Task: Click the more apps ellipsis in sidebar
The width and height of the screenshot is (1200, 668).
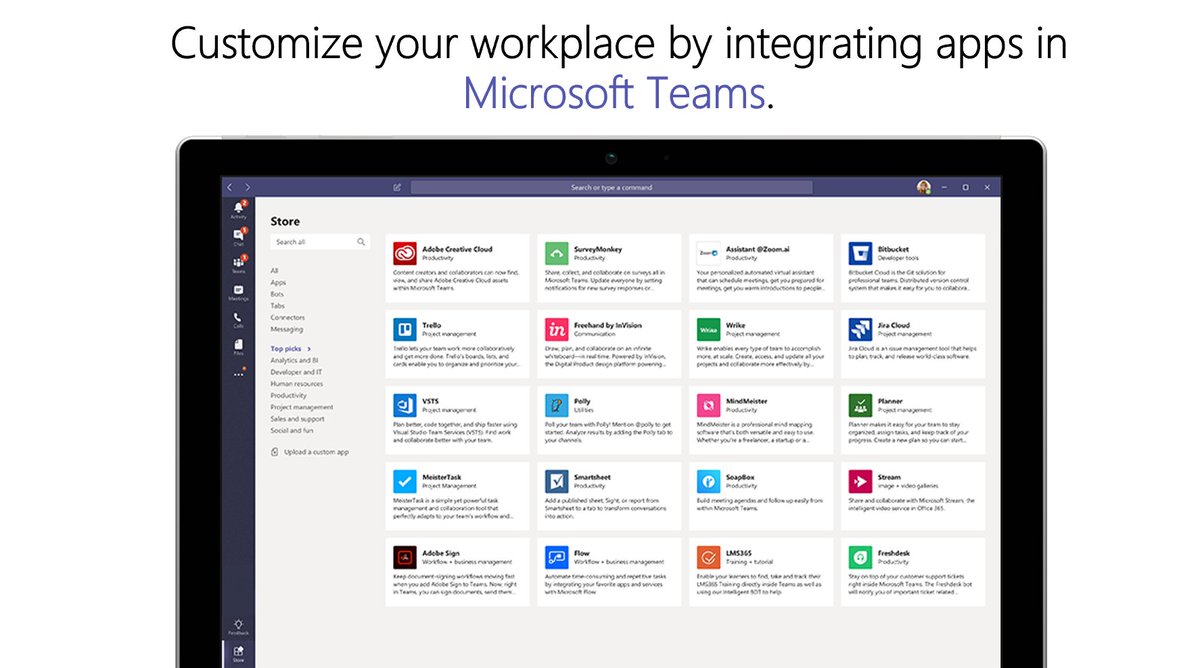Action: point(238,374)
